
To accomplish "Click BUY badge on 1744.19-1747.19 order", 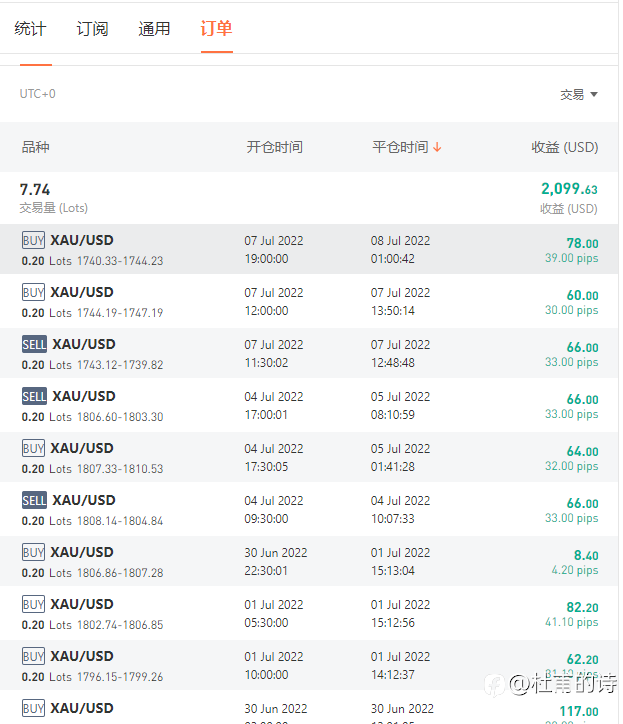I will 33,293.
